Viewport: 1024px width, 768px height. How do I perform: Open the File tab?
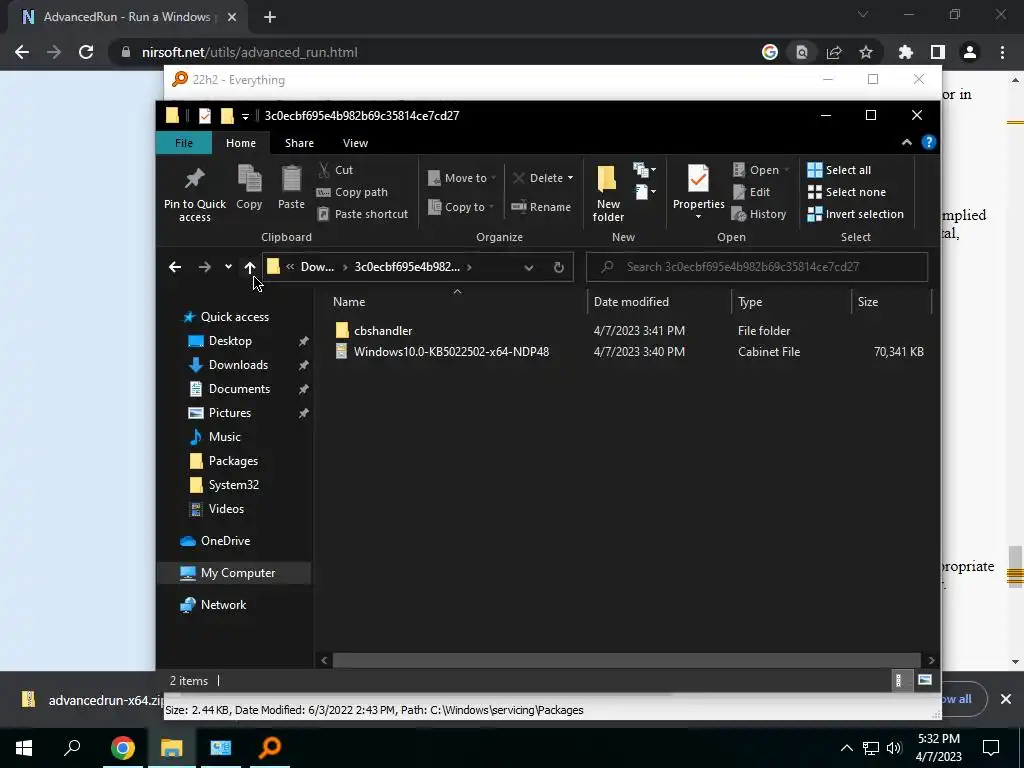click(184, 143)
